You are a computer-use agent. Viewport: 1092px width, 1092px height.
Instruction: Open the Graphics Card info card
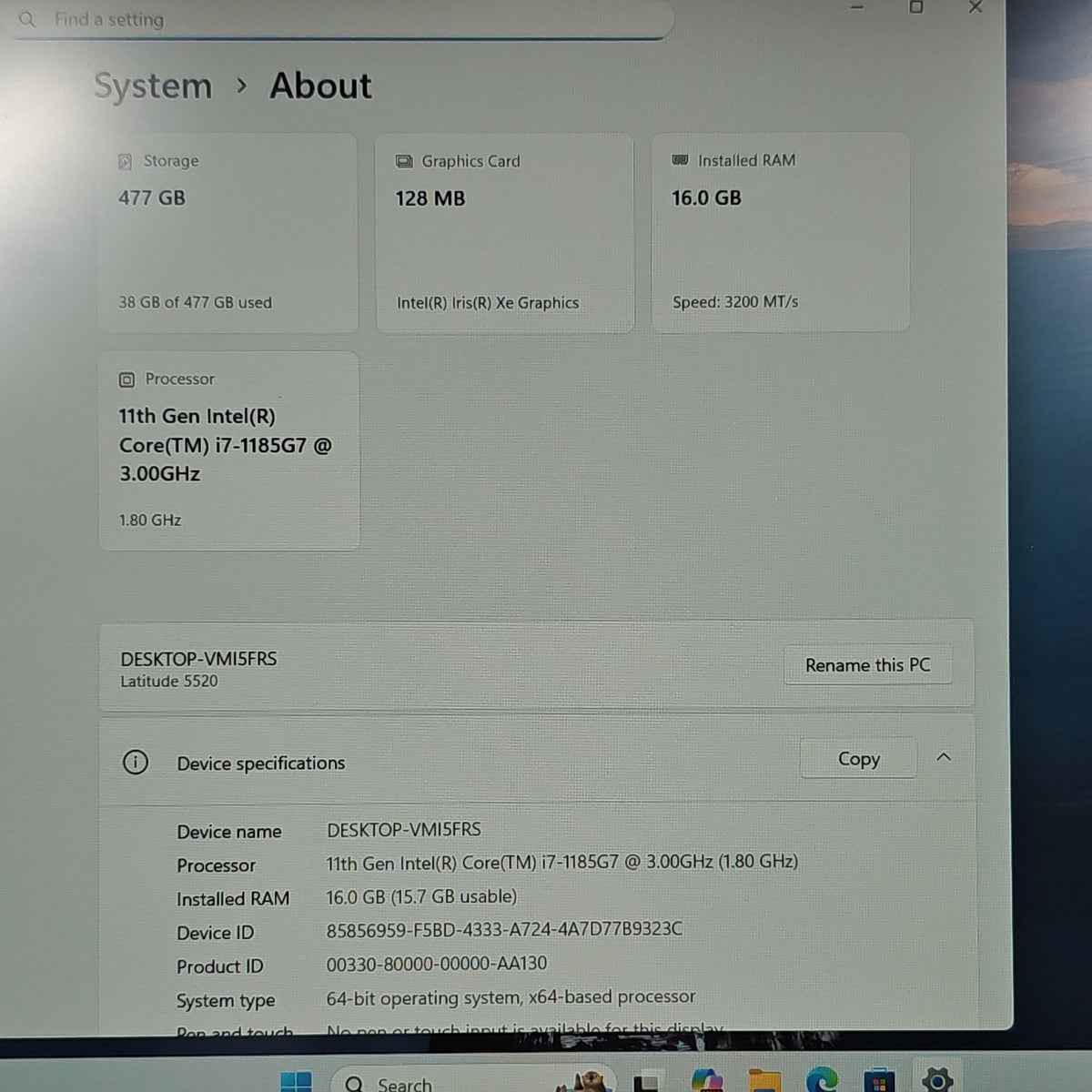click(504, 233)
